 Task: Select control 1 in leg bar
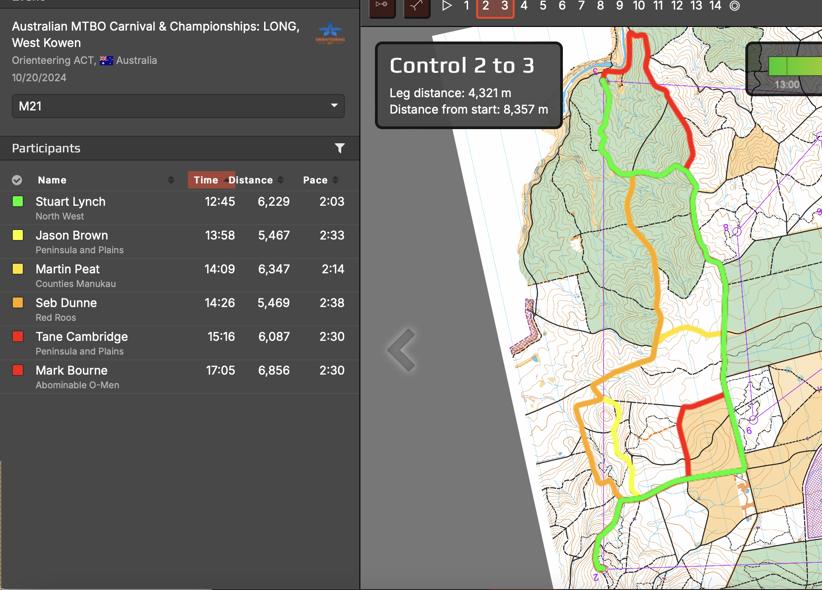(466, 6)
